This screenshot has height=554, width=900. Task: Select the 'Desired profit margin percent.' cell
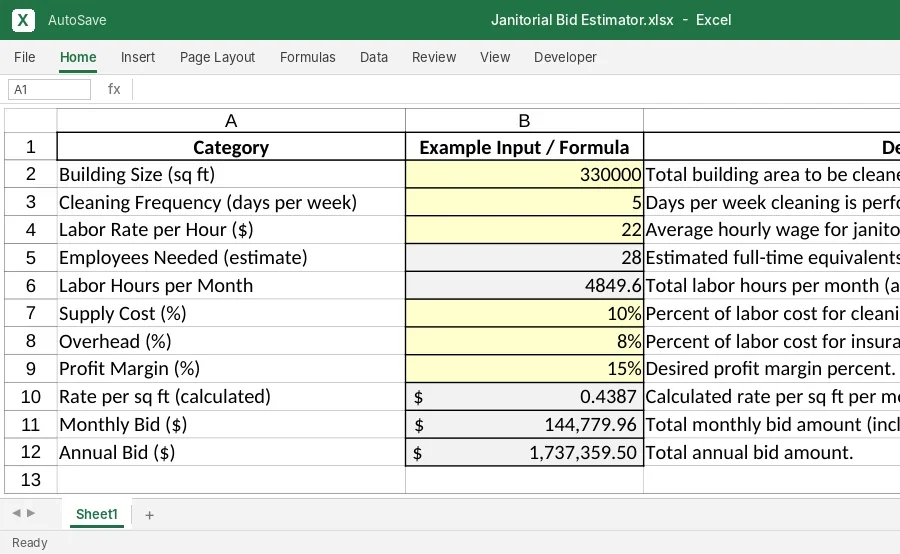(771, 369)
